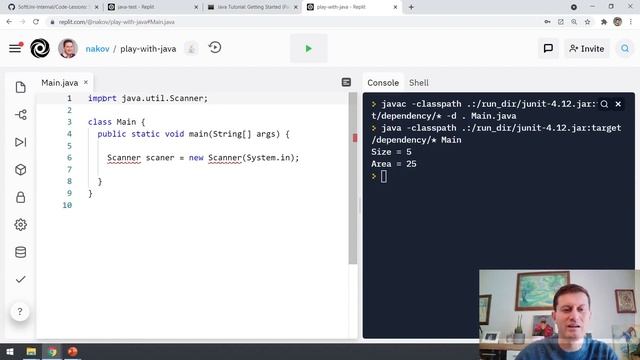
Task: Bookmark this page with the star icon
Action: (588, 22)
